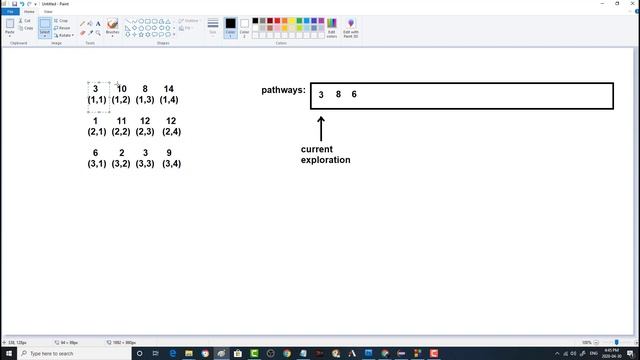Open the Action Center notifications icon
640x360 pixels.
pos(630,353)
